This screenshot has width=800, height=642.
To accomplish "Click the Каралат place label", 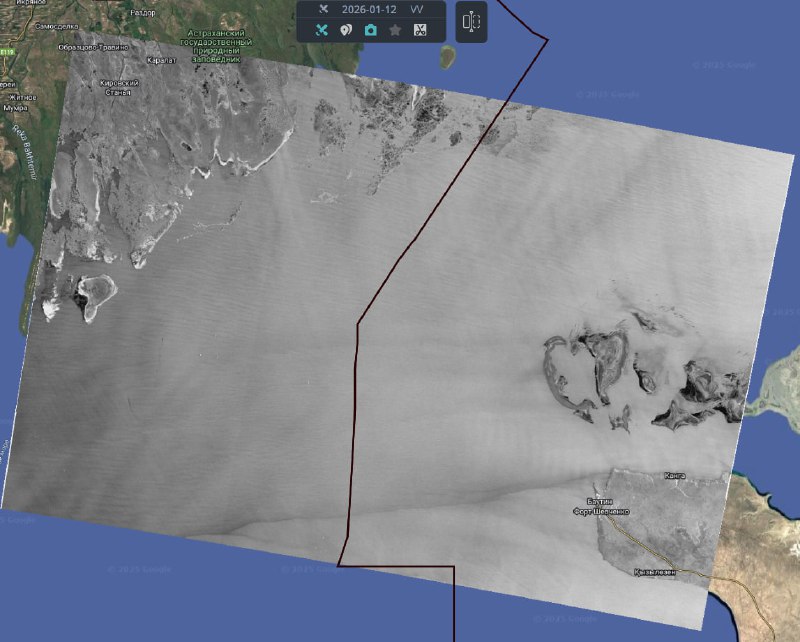I will (160, 59).
